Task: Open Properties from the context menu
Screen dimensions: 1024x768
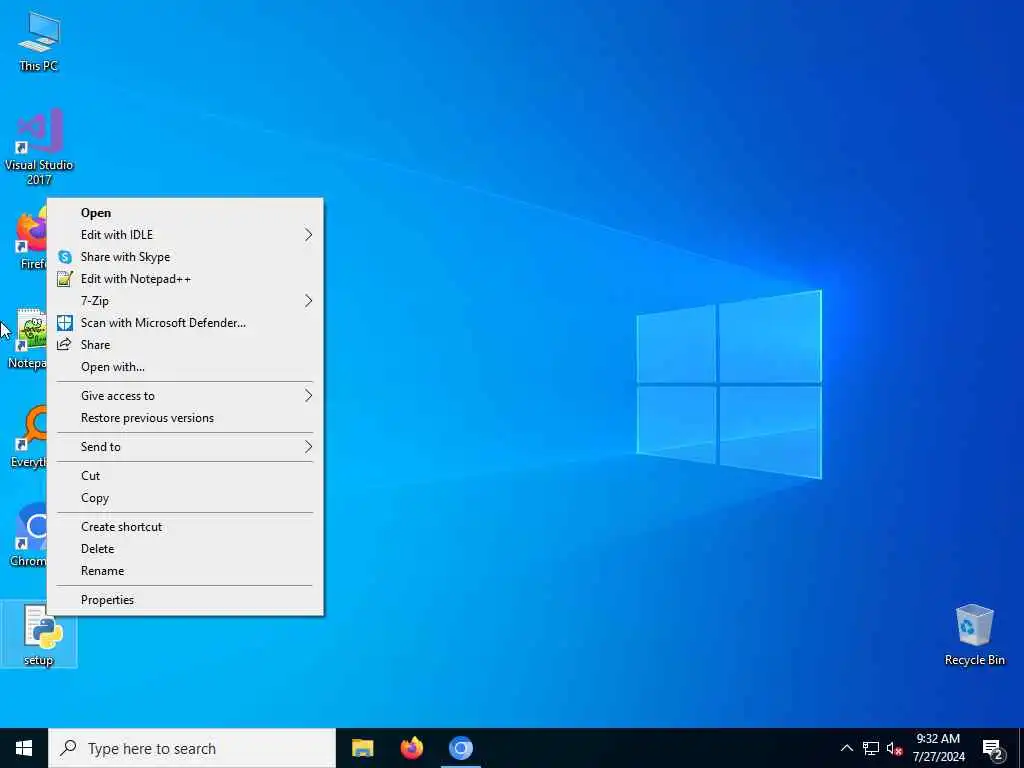Action: tap(185, 600)
